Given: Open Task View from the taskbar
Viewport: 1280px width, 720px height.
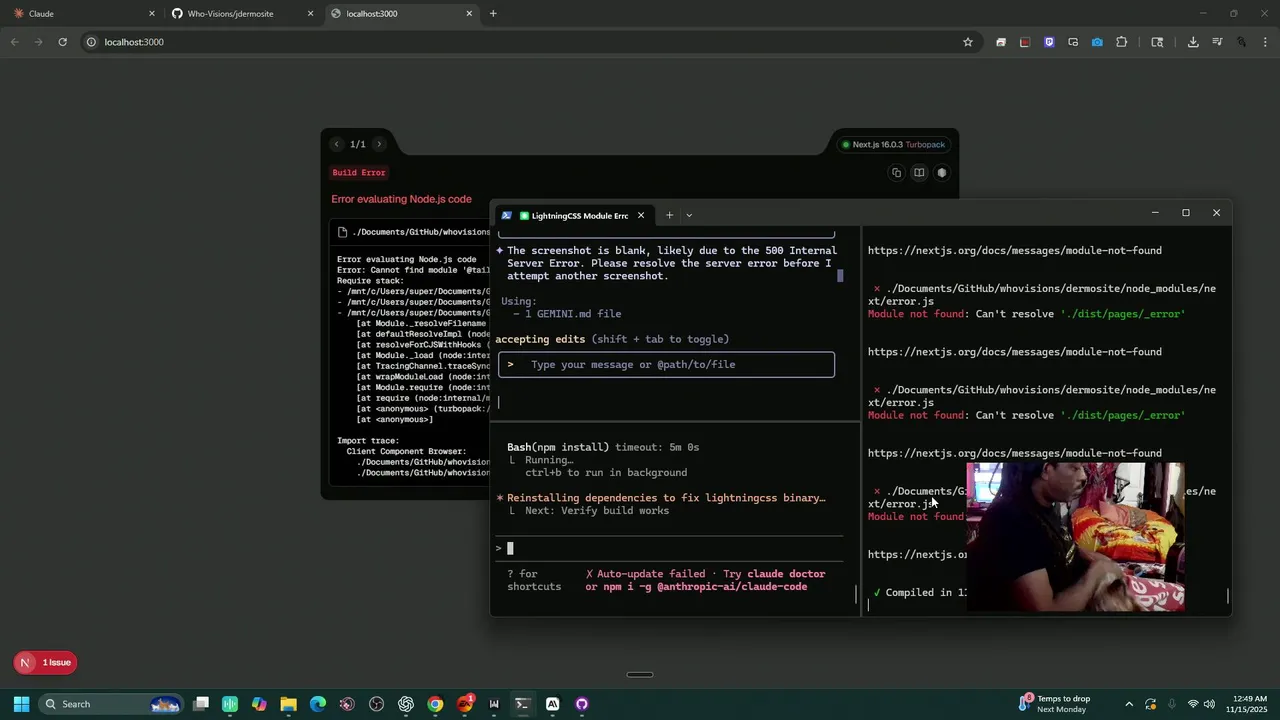Looking at the screenshot, I should (x=201, y=704).
